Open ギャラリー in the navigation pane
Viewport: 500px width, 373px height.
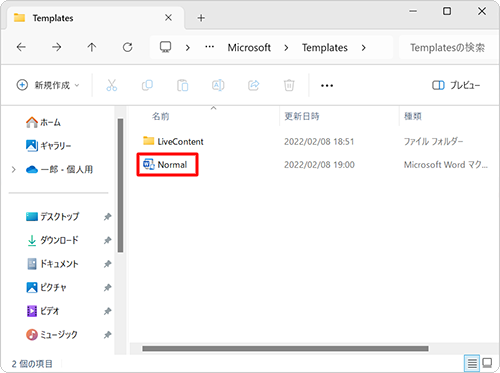[48, 146]
